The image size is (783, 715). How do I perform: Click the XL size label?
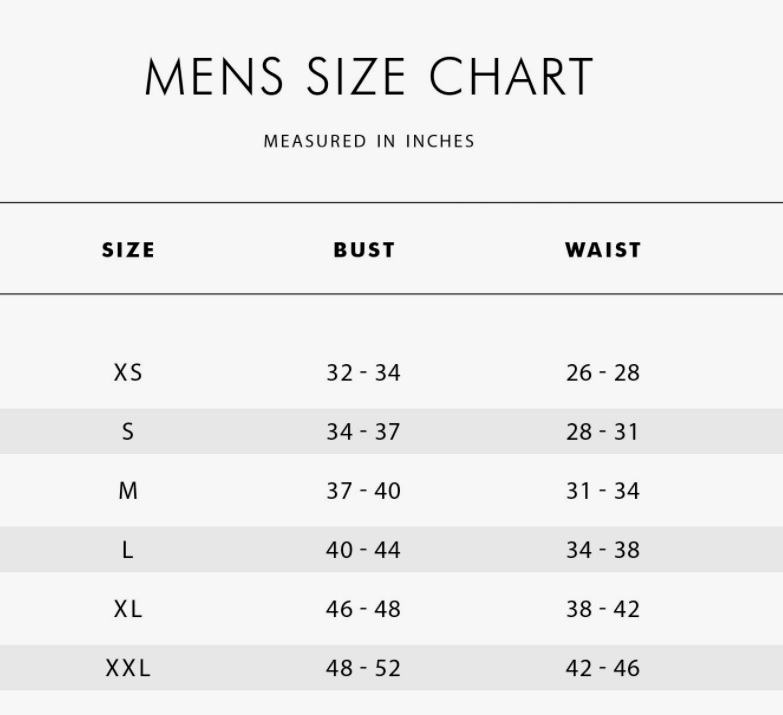tap(128, 609)
